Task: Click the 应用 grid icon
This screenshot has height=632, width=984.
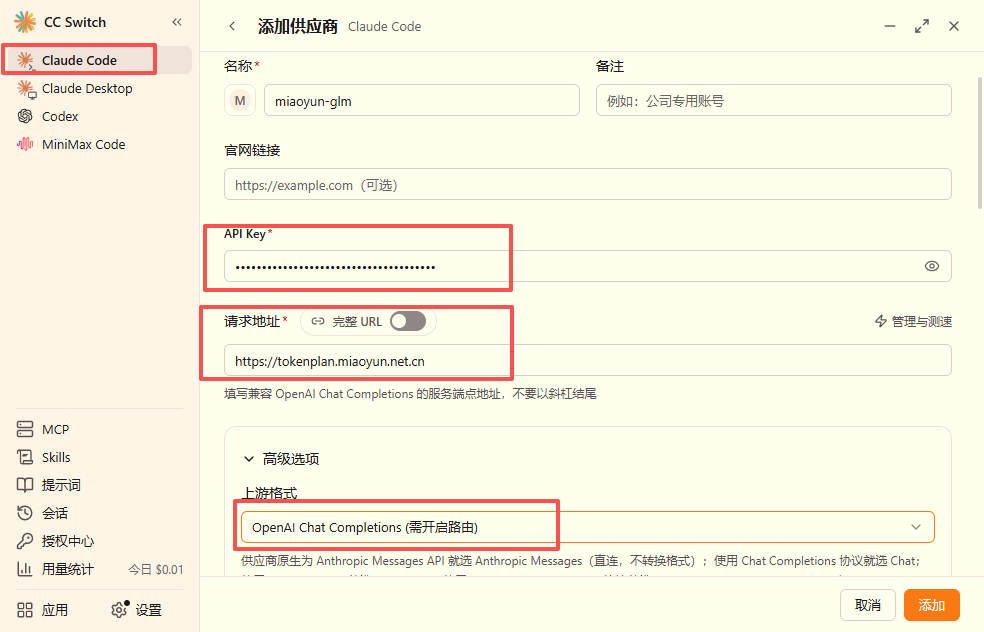Action: pyautogui.click(x=25, y=610)
